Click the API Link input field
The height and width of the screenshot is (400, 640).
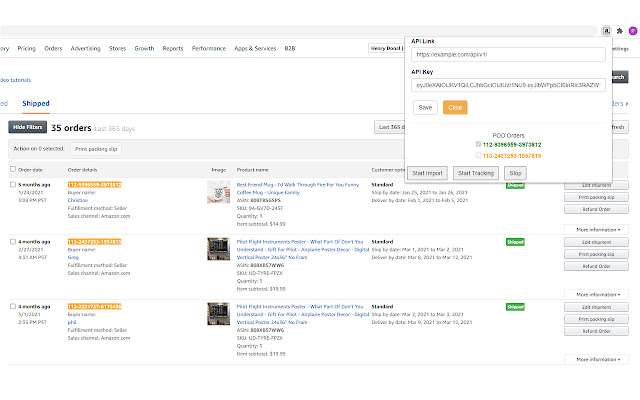pyautogui.click(x=508, y=54)
